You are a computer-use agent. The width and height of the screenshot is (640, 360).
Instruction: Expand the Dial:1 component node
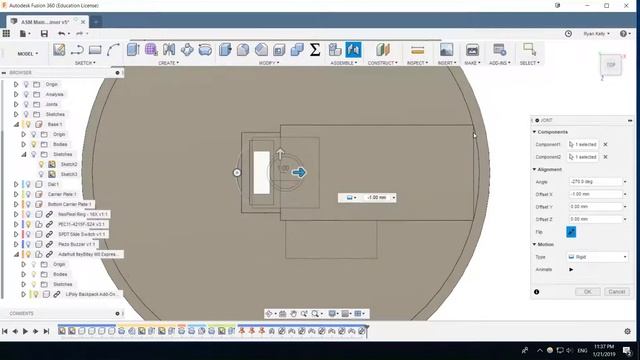click(x=16, y=184)
